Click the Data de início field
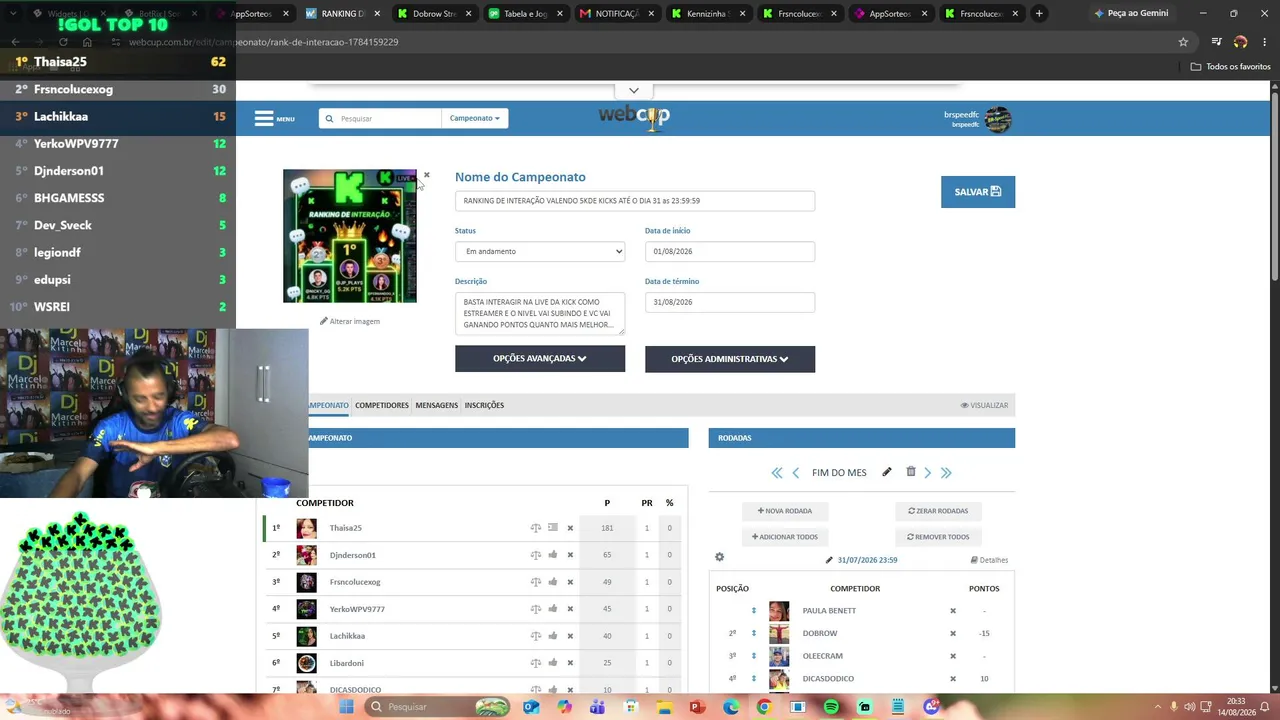 730,251
